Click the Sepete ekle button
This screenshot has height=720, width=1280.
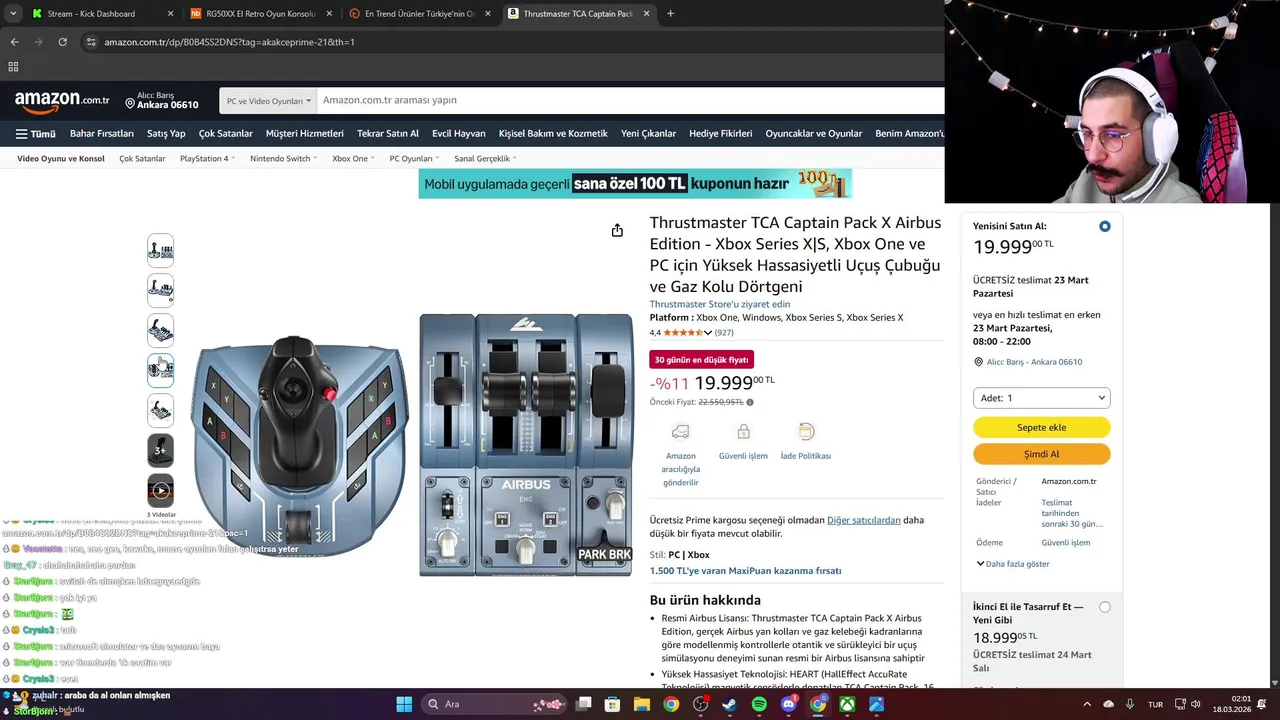click(x=1042, y=427)
